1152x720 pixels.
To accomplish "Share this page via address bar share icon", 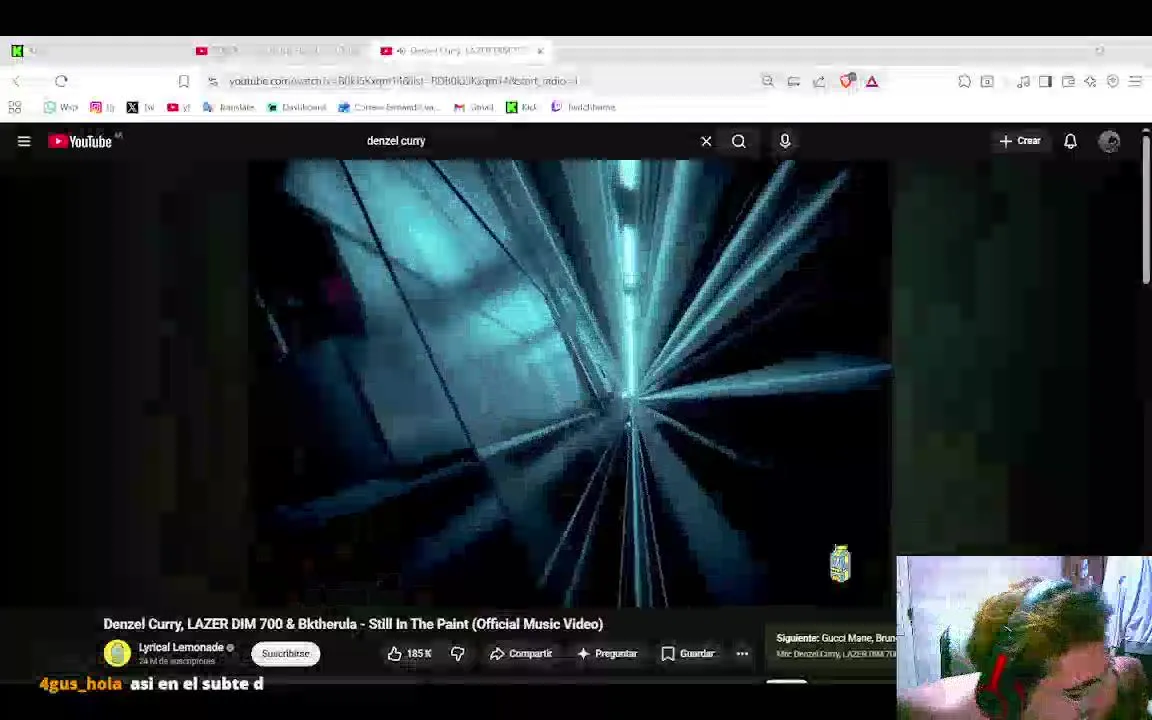I will click(818, 81).
